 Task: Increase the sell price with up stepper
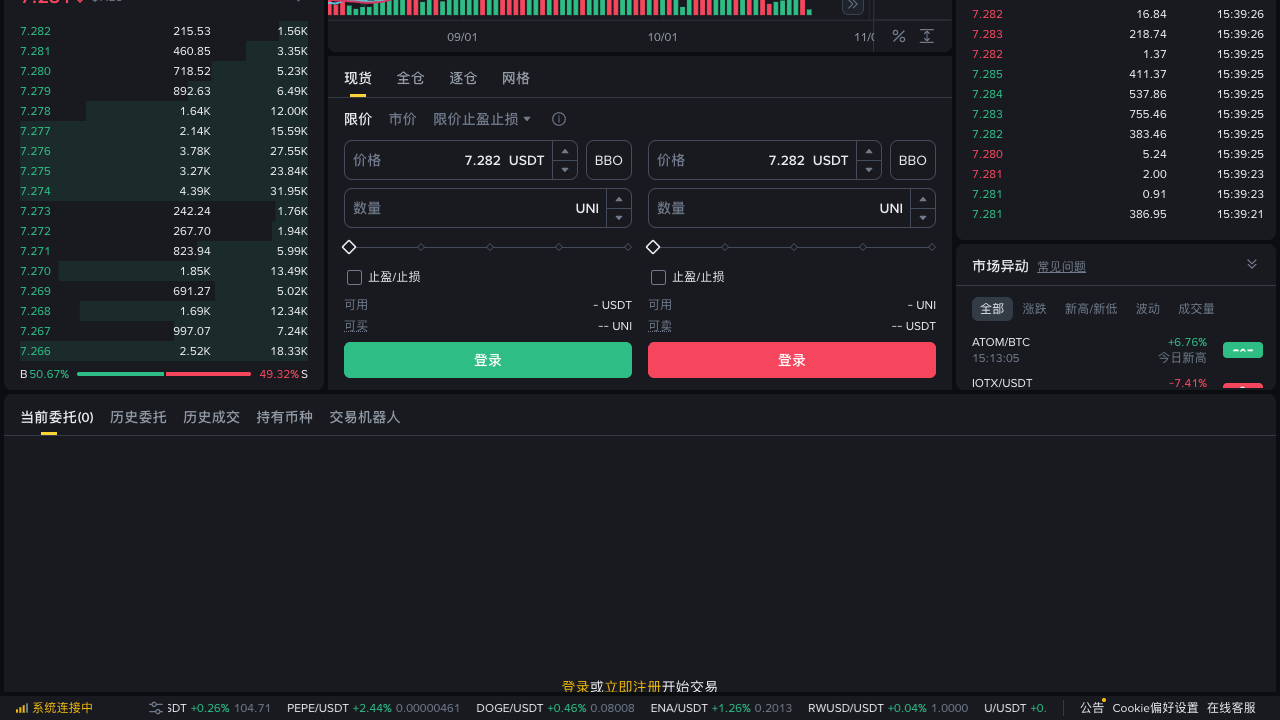click(x=869, y=151)
